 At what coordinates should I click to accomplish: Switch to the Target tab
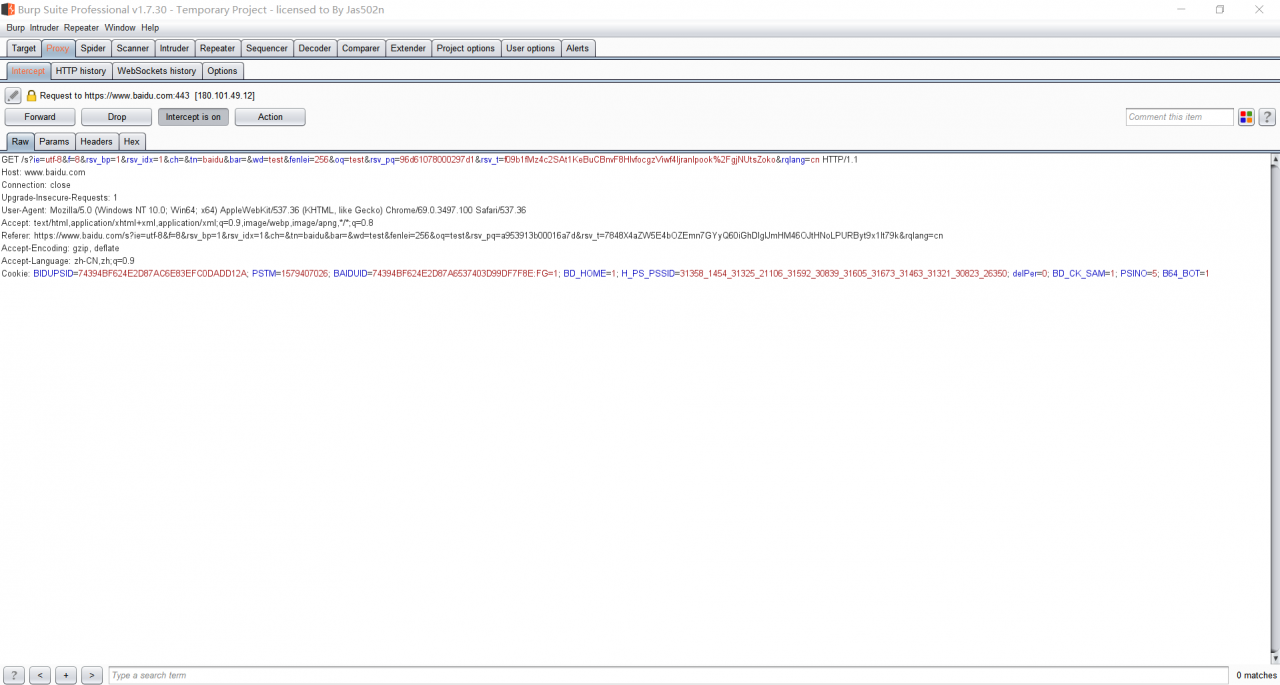point(24,48)
